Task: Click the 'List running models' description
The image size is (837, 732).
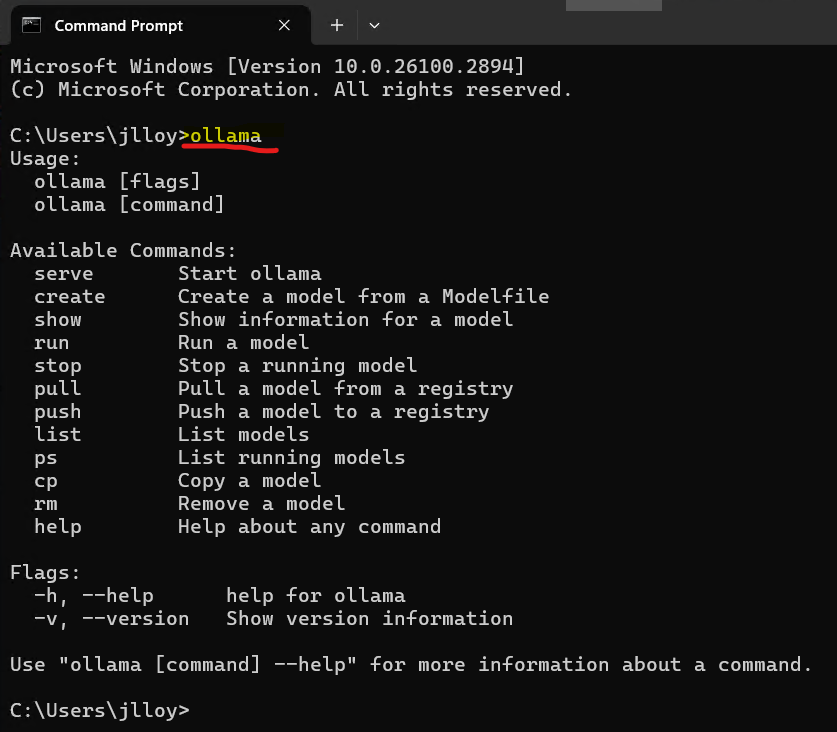Action: coord(291,458)
